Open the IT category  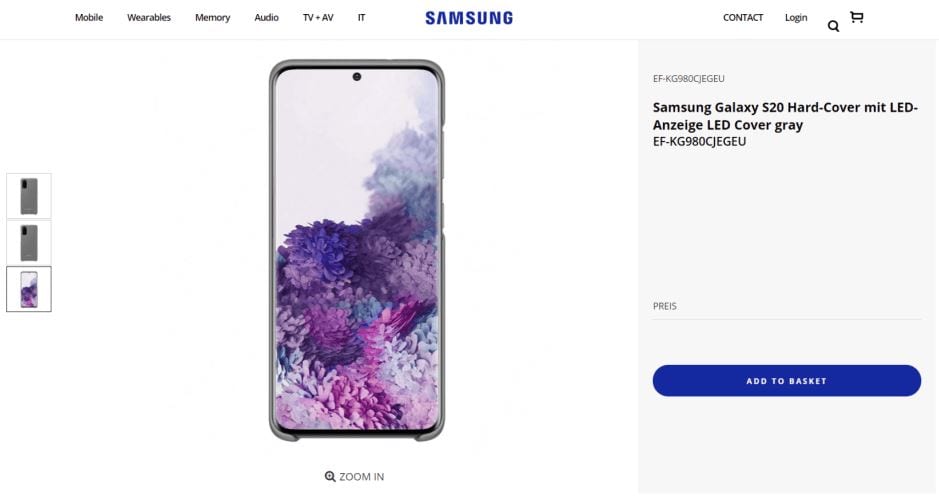tap(361, 17)
